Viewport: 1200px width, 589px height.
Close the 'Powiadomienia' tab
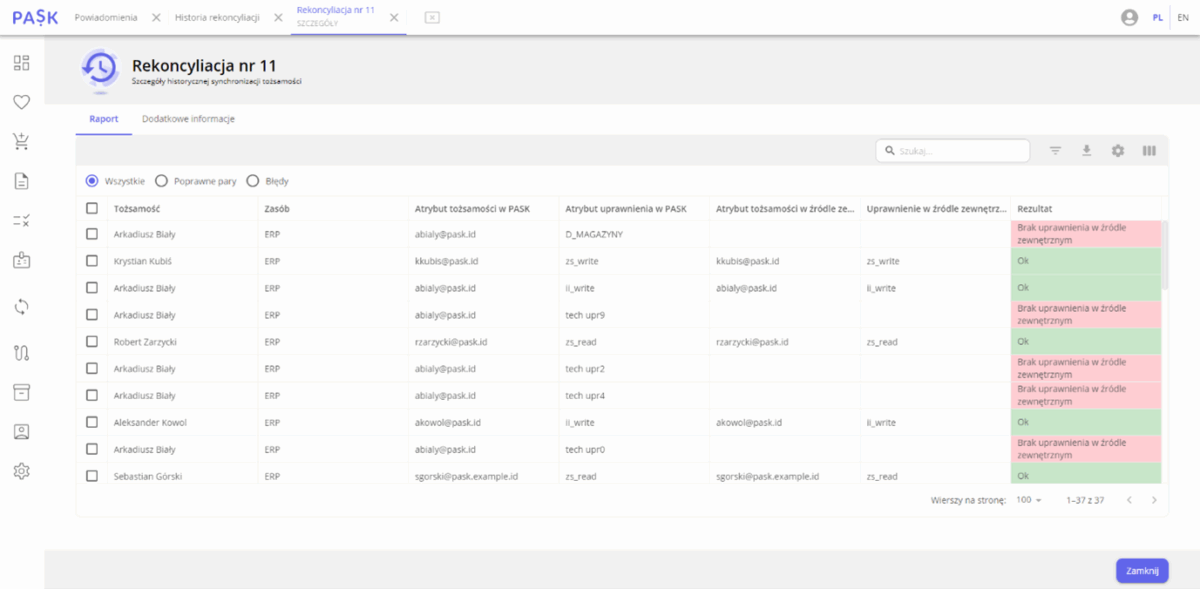(155, 18)
